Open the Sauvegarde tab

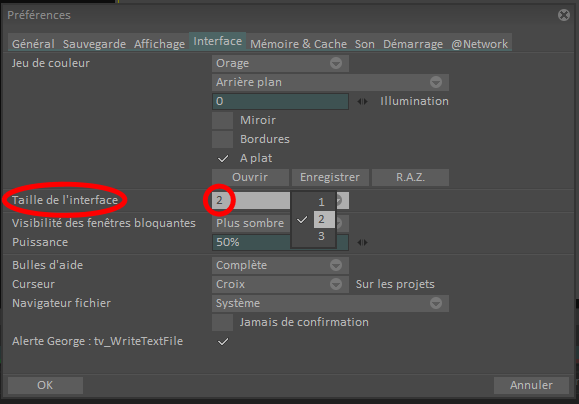(x=94, y=44)
